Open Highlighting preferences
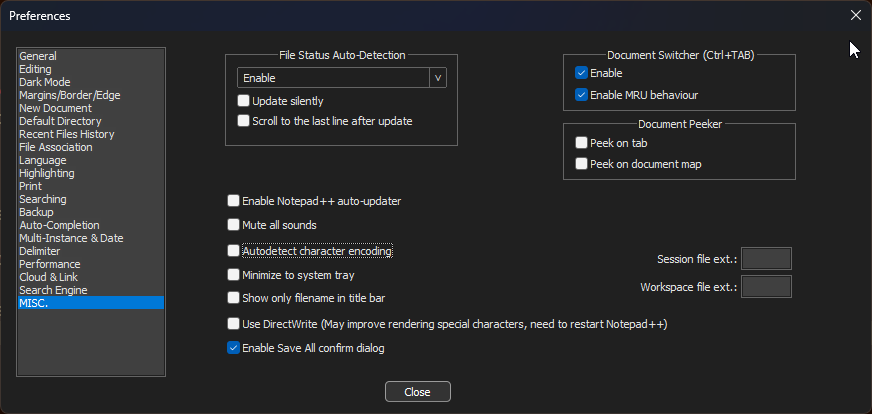 (x=91, y=173)
